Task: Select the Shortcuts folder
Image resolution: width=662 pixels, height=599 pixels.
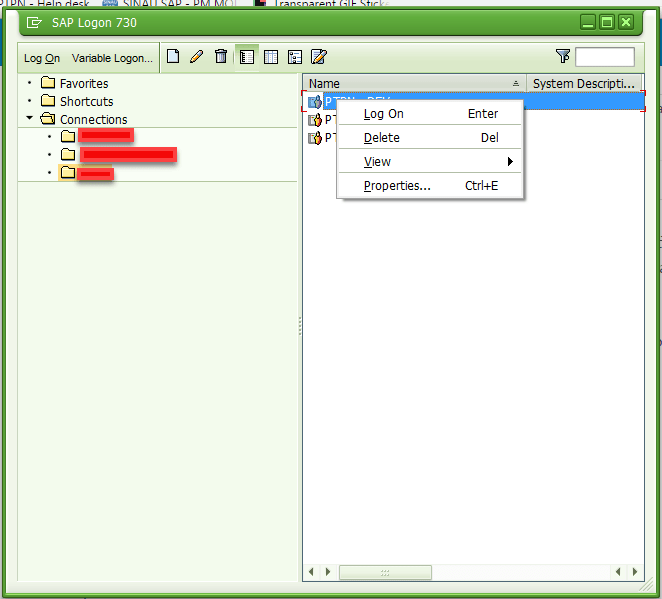Action: pos(86,102)
